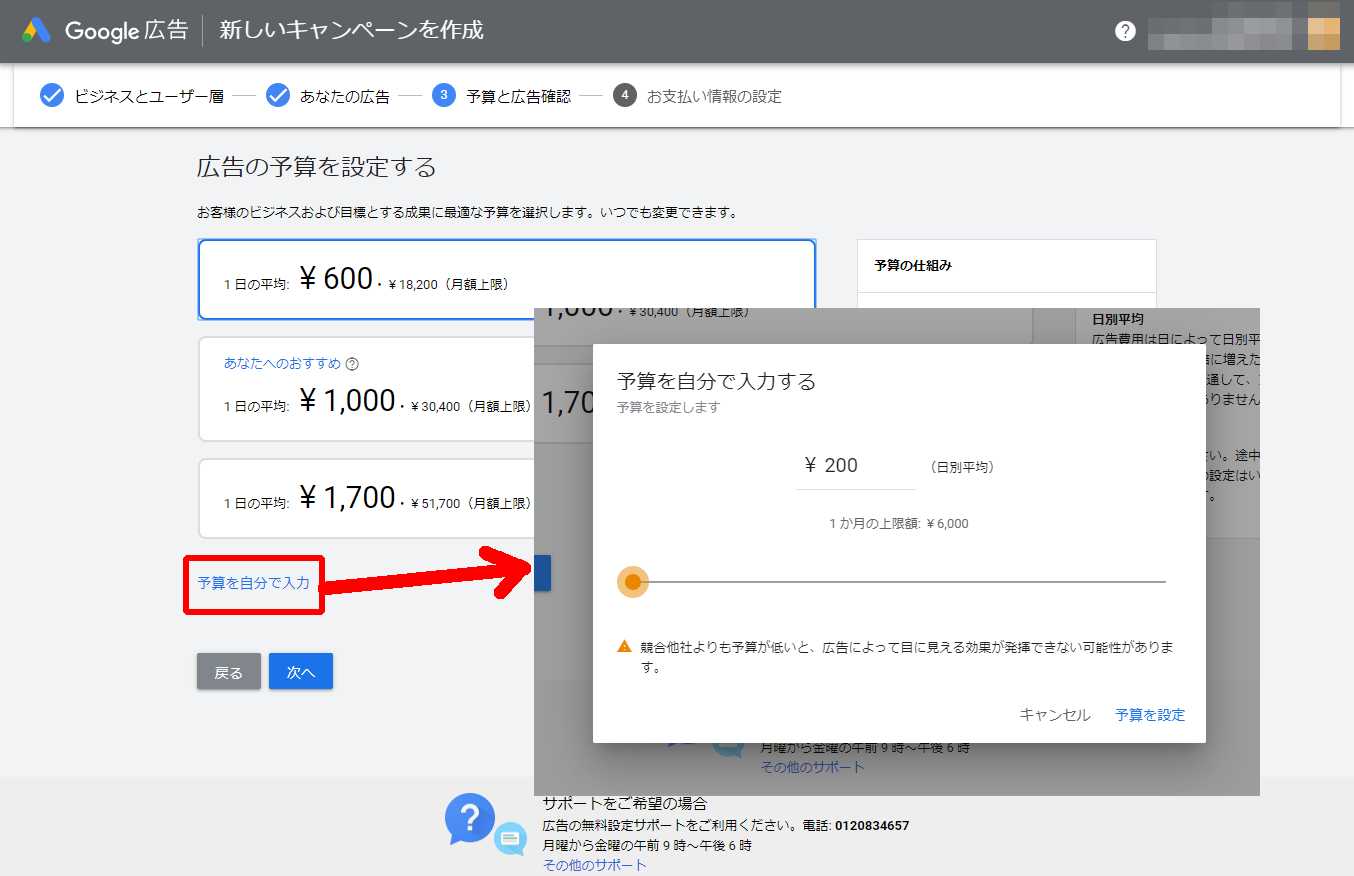Image resolution: width=1354 pixels, height=876 pixels.
Task: Go to 予算と広告確認 step
Action: pyautogui.click(x=518, y=96)
